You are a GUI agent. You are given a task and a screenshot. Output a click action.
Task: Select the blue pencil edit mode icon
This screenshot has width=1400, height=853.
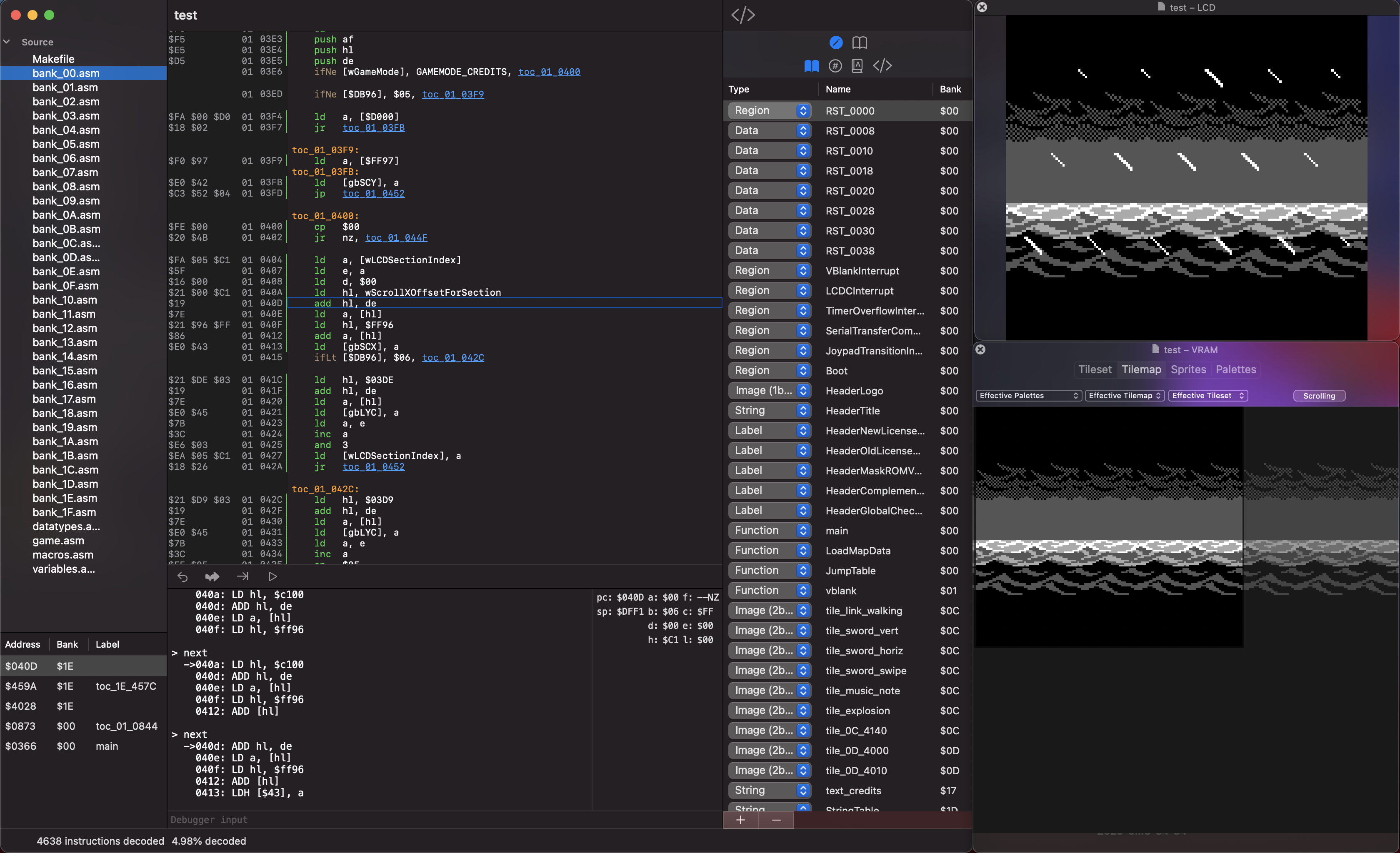pos(835,42)
